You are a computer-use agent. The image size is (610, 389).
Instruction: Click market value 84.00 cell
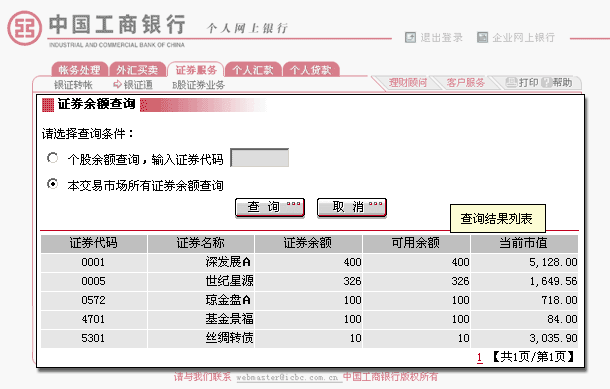pyautogui.click(x=524, y=319)
